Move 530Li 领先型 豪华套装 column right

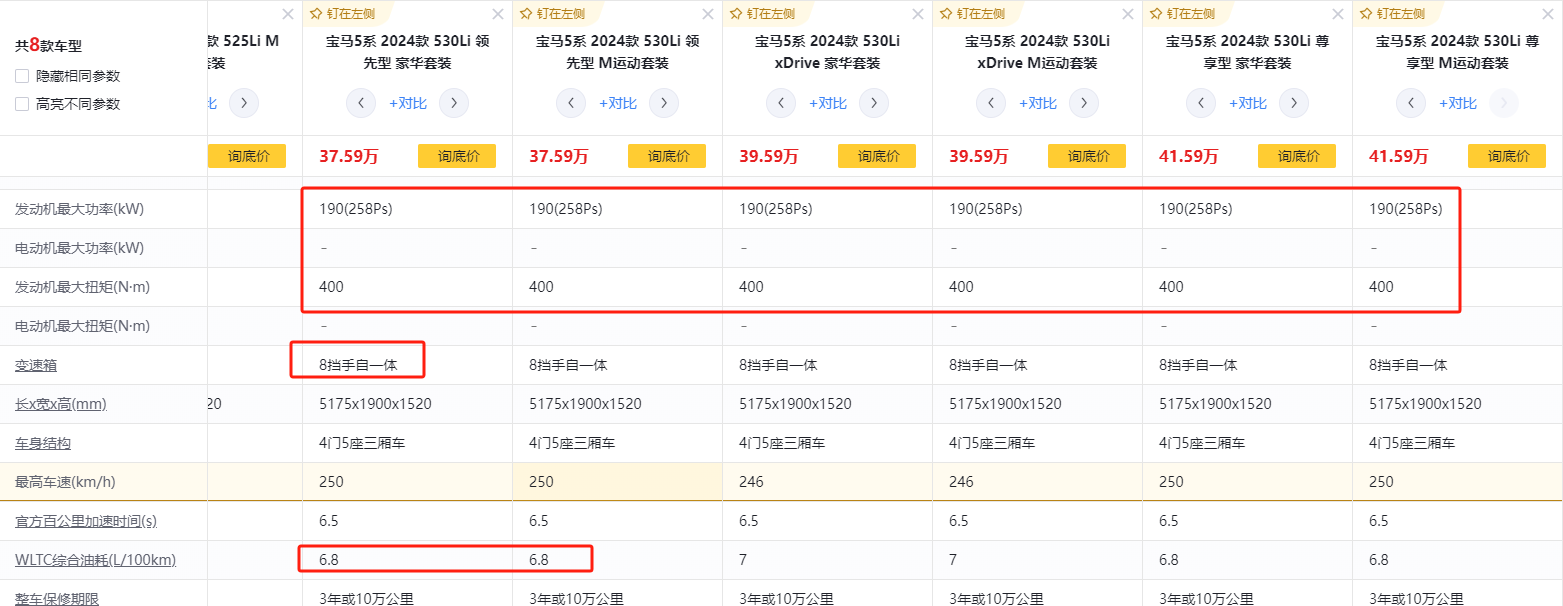pos(454,103)
